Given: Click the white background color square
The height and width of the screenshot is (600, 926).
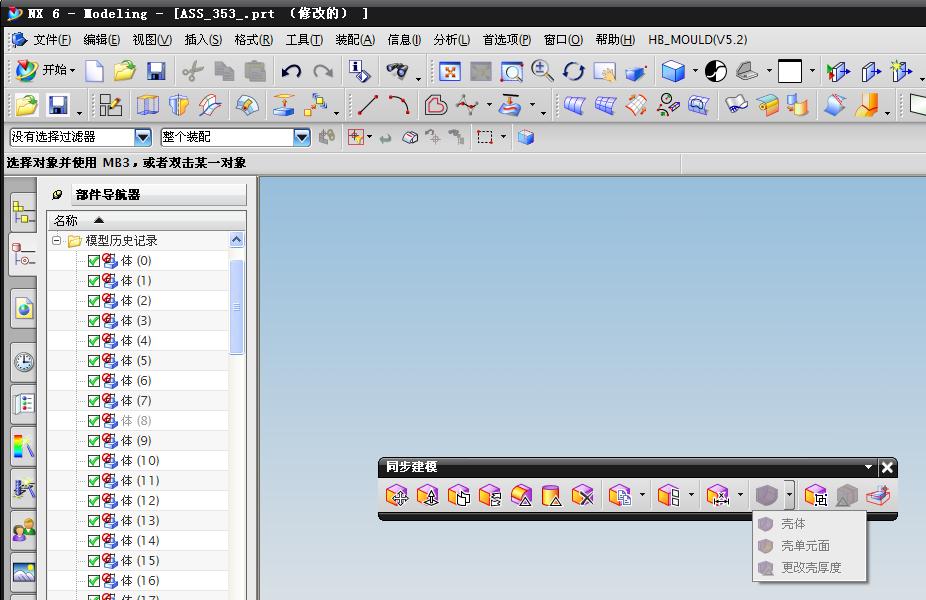Looking at the screenshot, I should pyautogui.click(x=790, y=71).
